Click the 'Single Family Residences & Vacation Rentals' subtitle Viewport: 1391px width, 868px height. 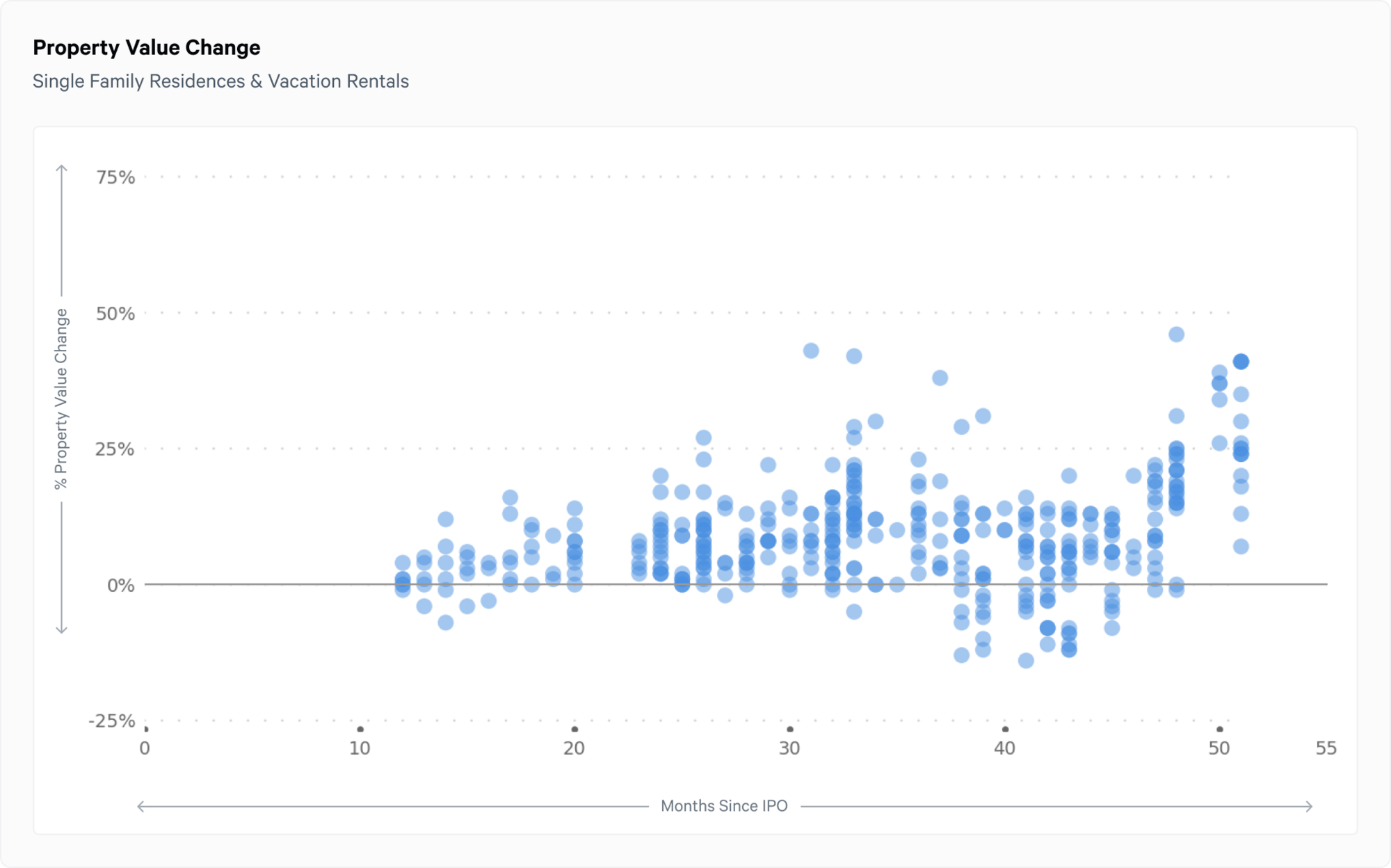point(220,81)
